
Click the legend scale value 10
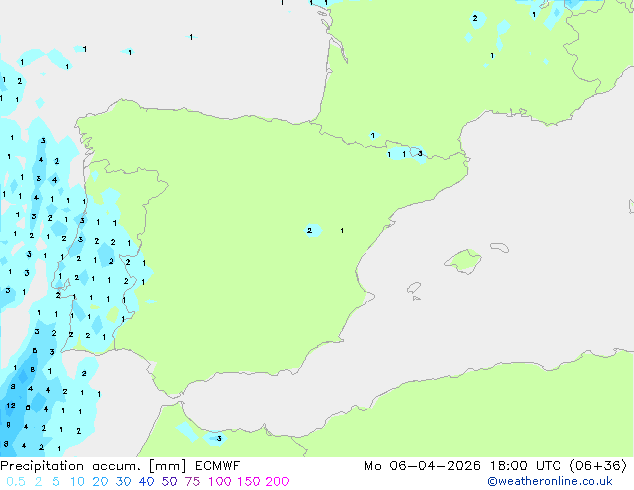(77, 482)
